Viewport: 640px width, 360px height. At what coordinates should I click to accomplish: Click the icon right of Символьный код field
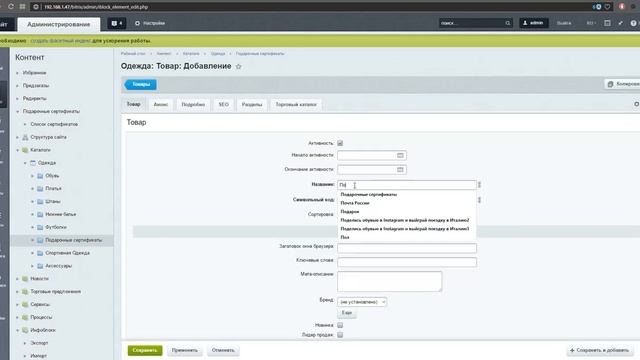click(x=480, y=200)
